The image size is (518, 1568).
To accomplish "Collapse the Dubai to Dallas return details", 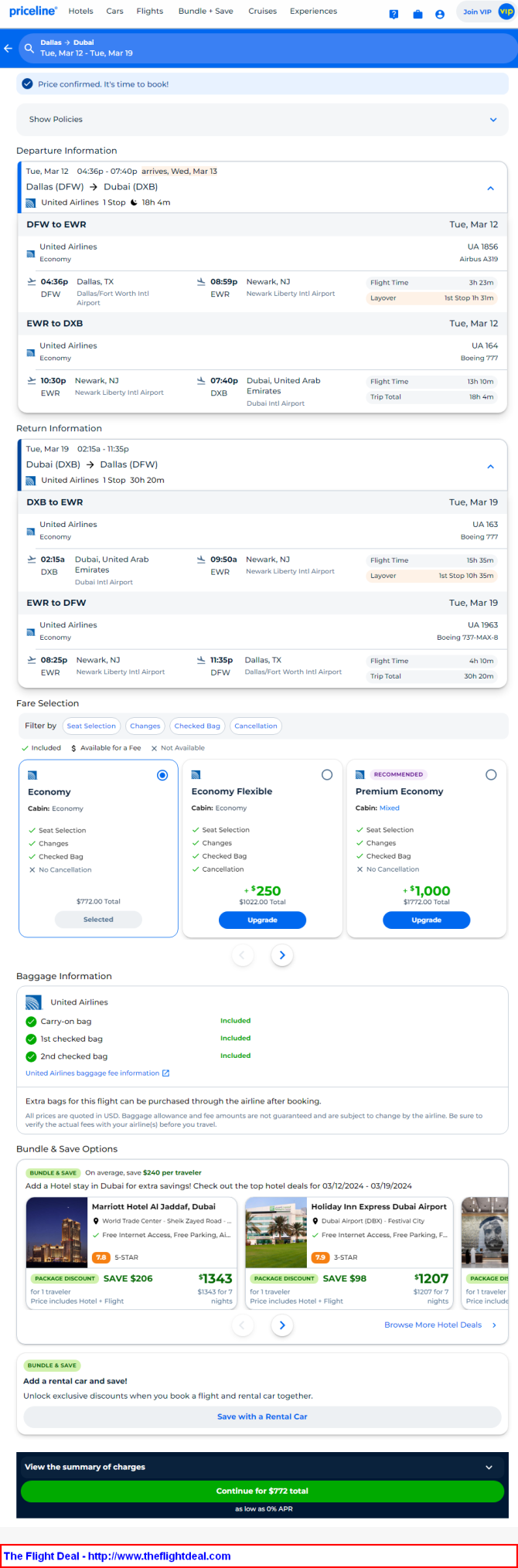I will pos(490,466).
